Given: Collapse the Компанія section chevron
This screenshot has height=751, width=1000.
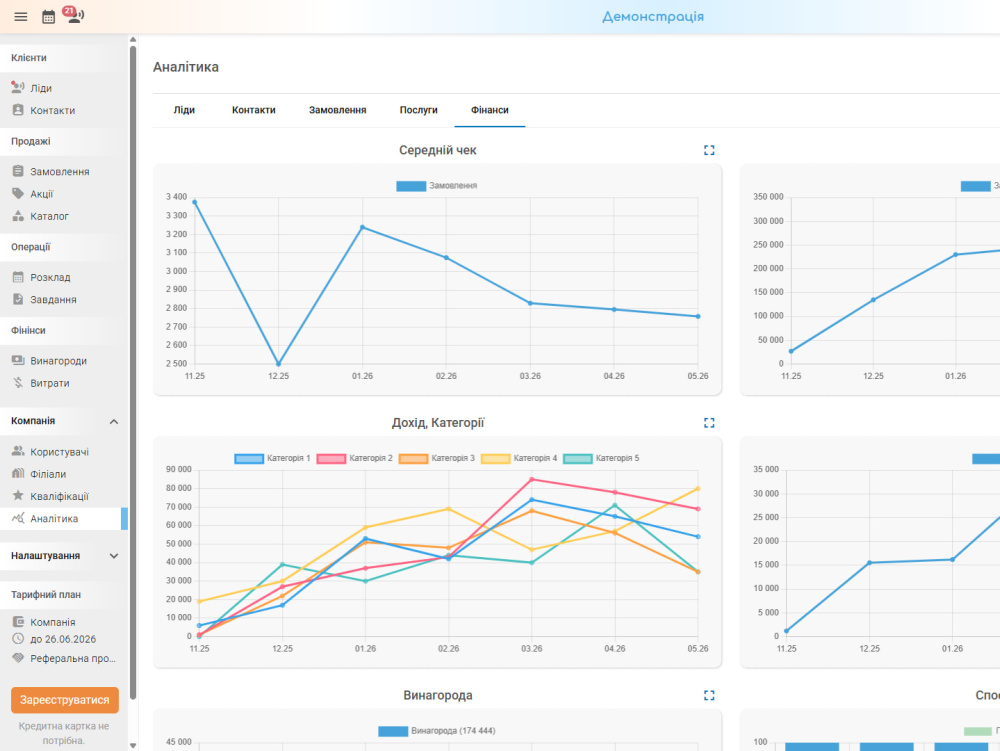Looking at the screenshot, I should pyautogui.click(x=114, y=421).
